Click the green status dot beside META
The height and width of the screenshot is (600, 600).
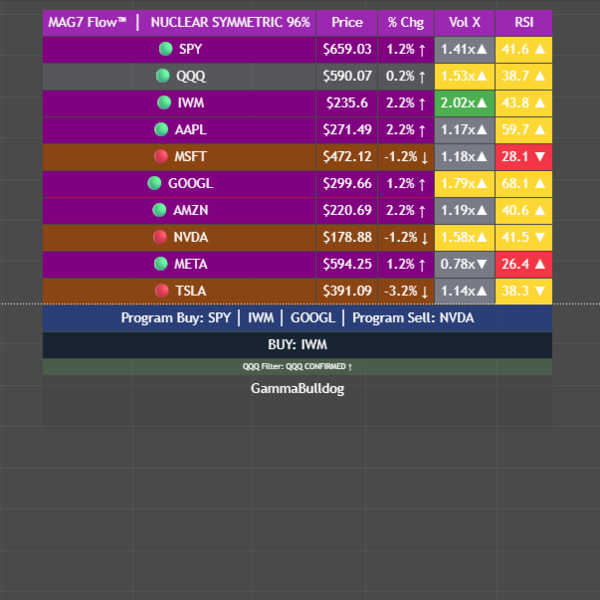tap(161, 264)
